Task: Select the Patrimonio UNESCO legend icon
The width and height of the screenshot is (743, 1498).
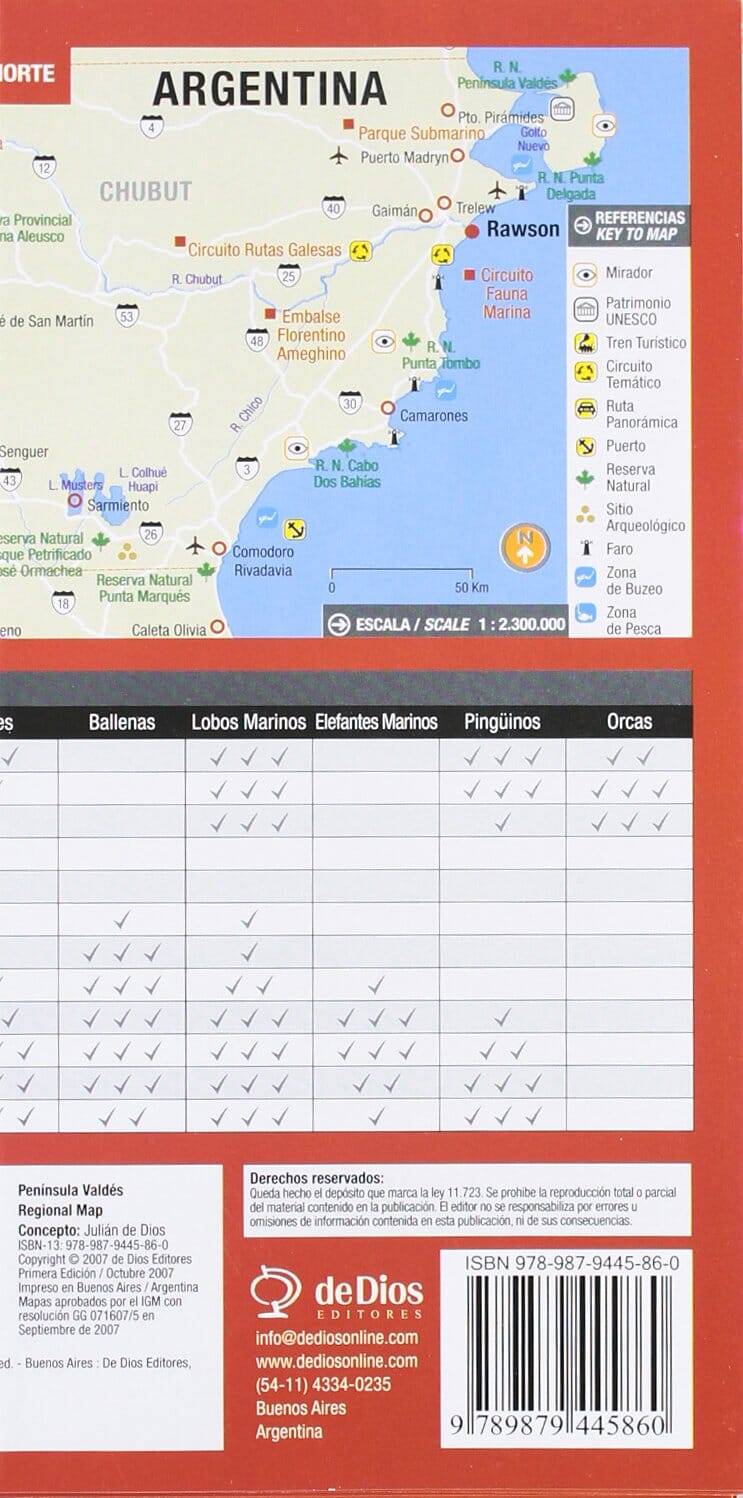Action: pos(585,310)
